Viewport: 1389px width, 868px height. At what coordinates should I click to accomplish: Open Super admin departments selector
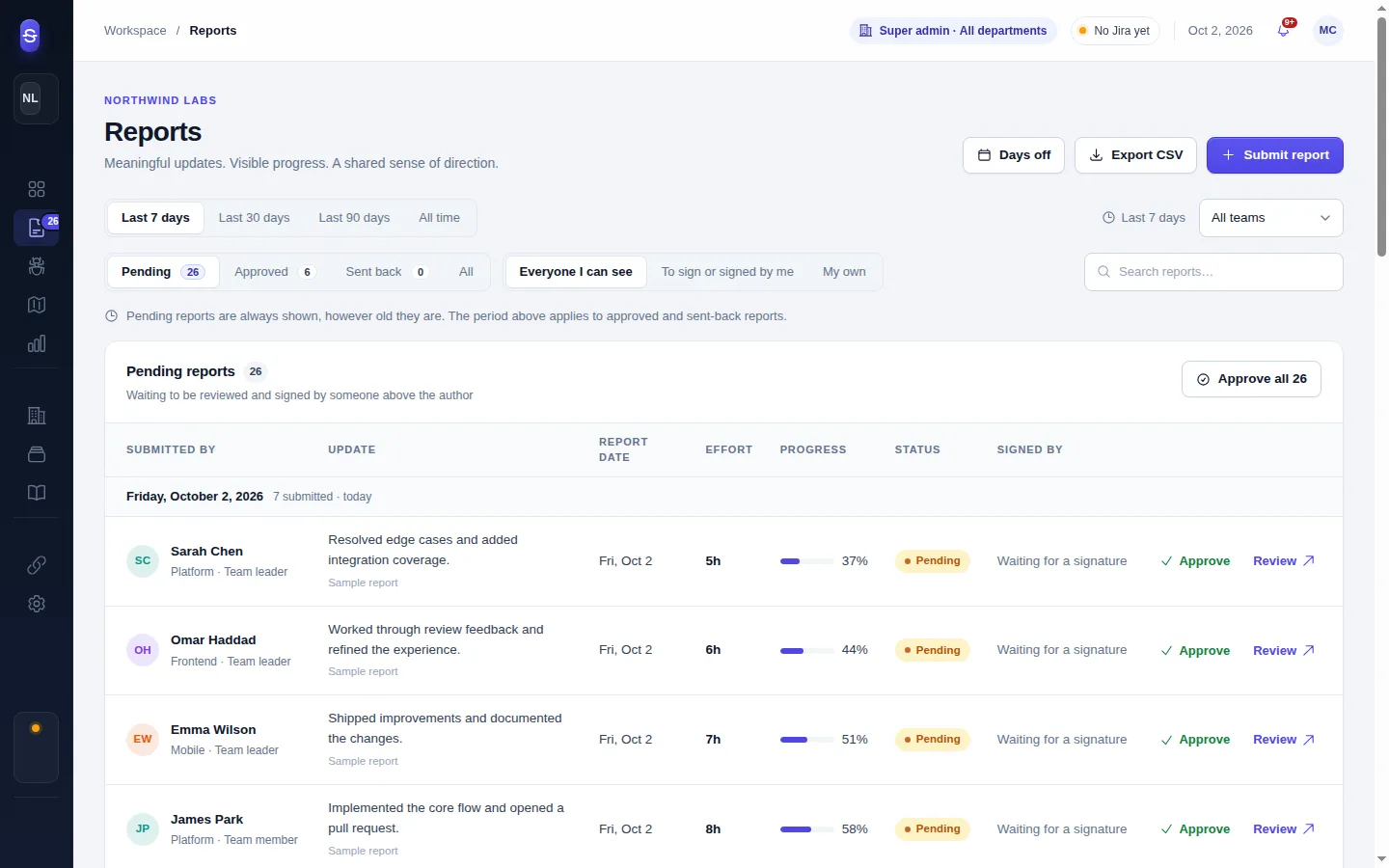coord(953,31)
